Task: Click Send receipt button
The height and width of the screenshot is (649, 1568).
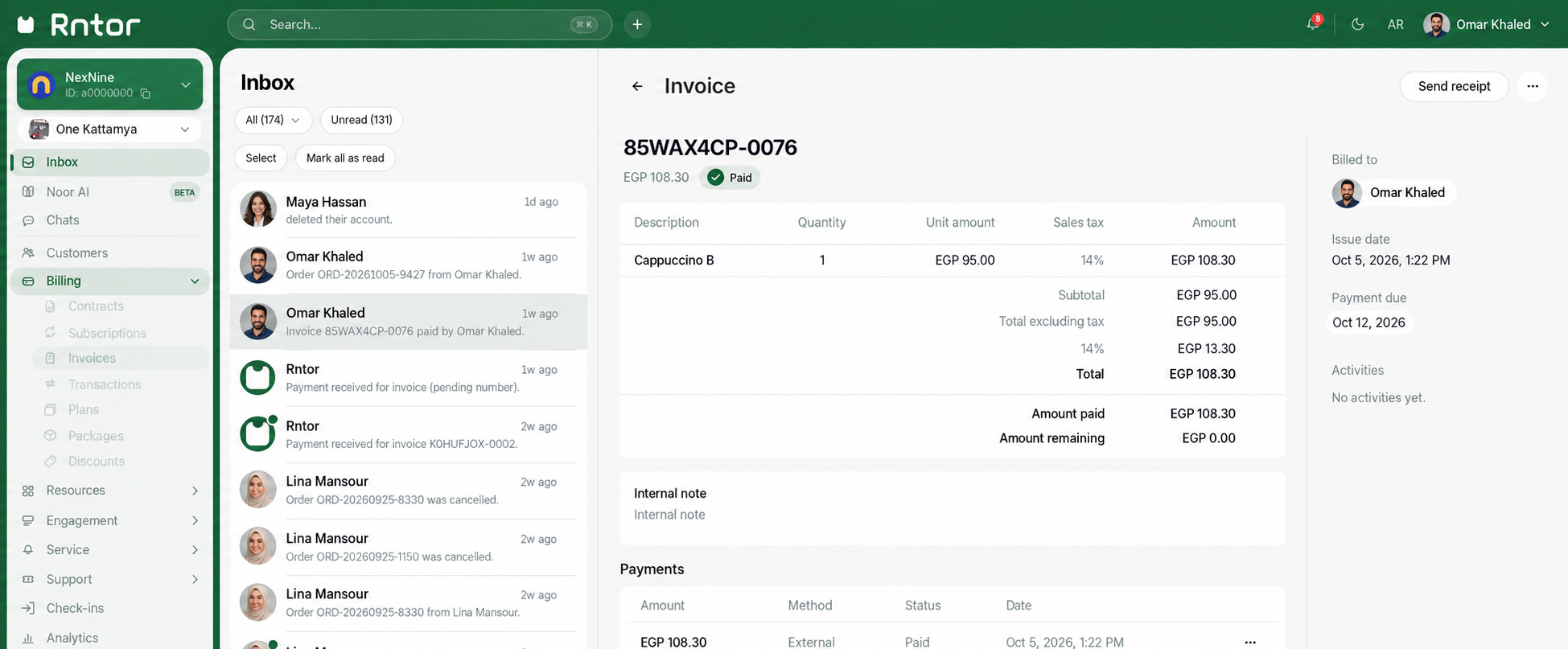Action: pos(1454,86)
